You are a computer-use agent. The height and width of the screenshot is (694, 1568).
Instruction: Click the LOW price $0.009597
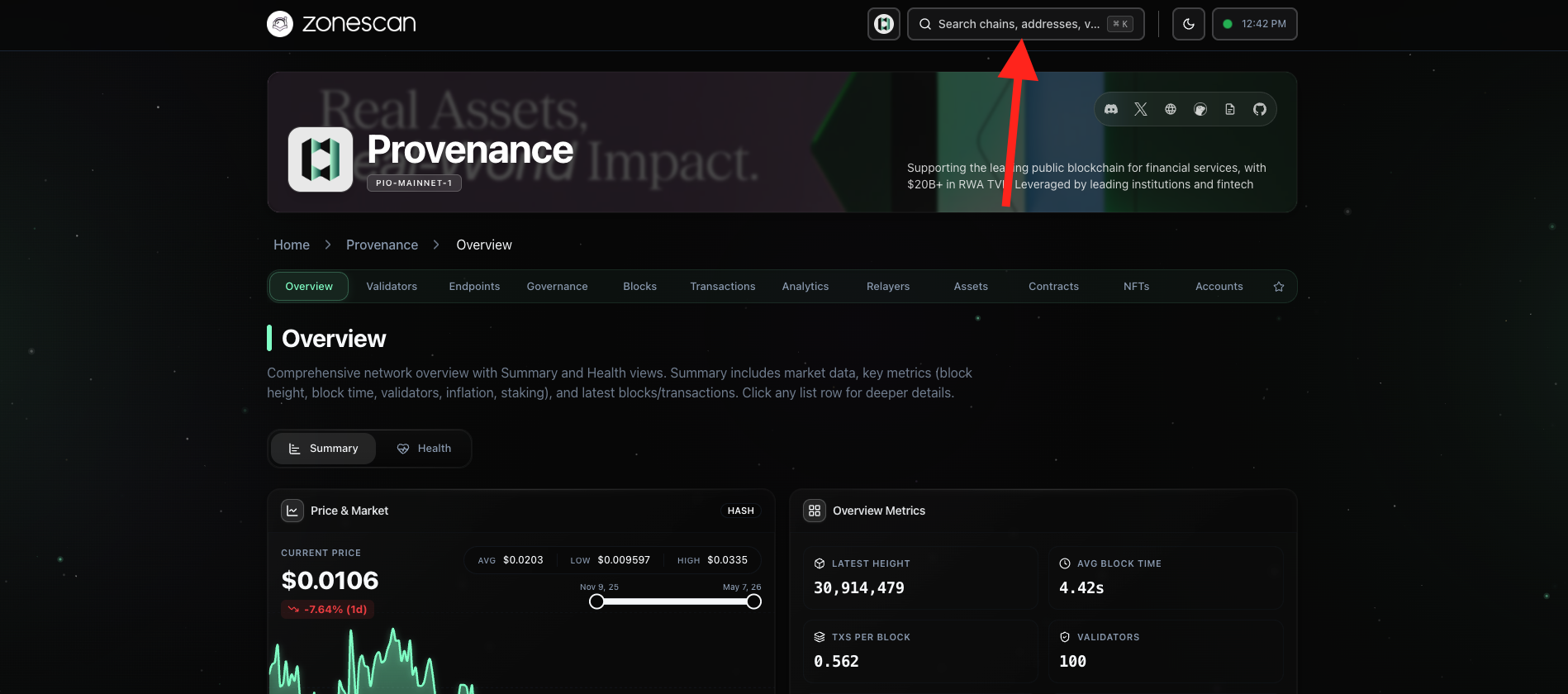(624, 560)
